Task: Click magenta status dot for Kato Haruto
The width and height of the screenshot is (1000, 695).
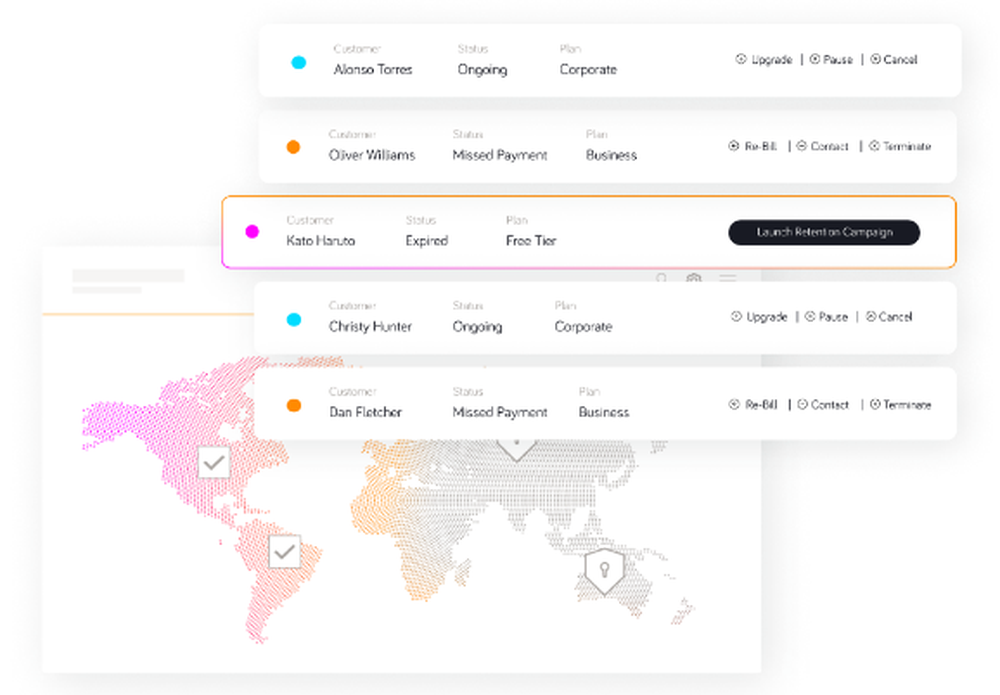Action: 252,232
